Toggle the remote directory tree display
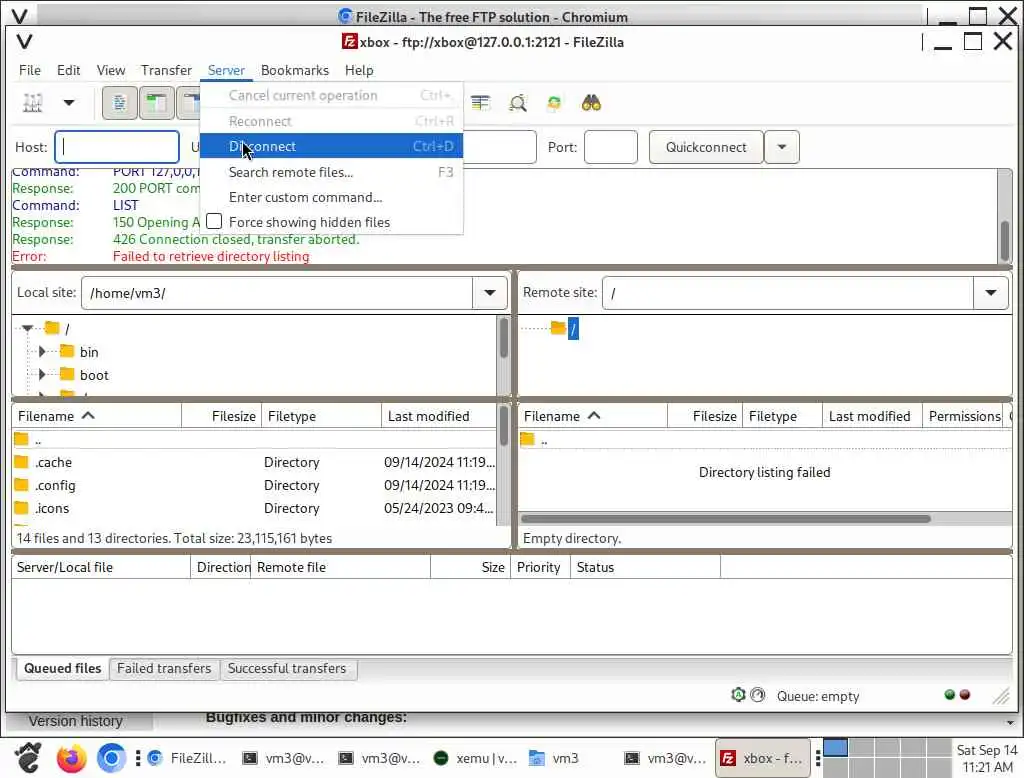This screenshot has height=778, width=1024. [x=190, y=103]
